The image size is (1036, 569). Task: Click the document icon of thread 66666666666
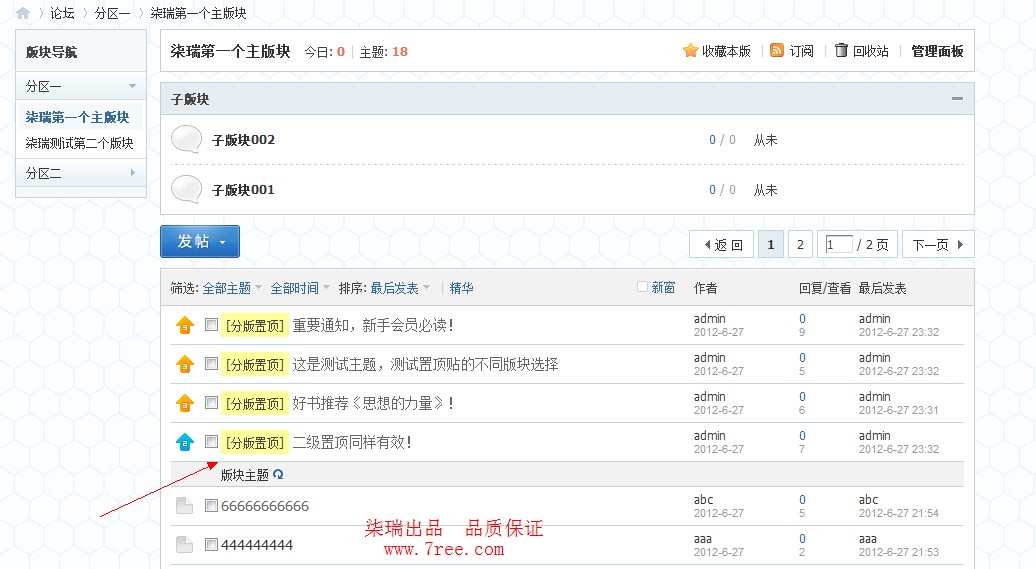pyautogui.click(x=185, y=506)
